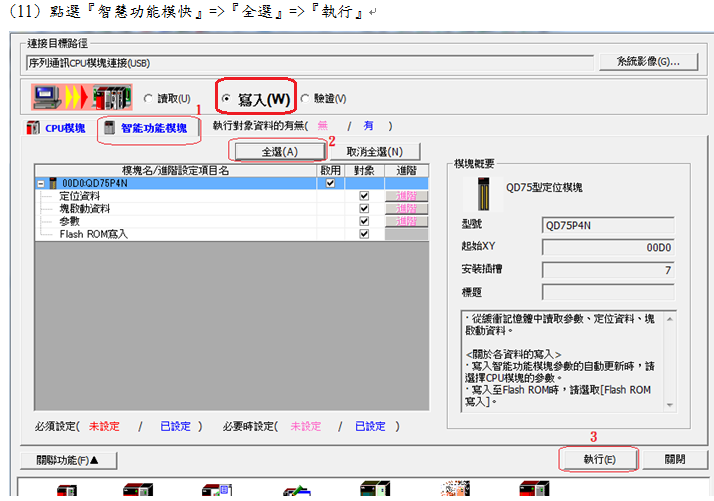The height and width of the screenshot is (501, 714).
Task: Click the 進階 button for 參數 row
Action: [x=407, y=221]
